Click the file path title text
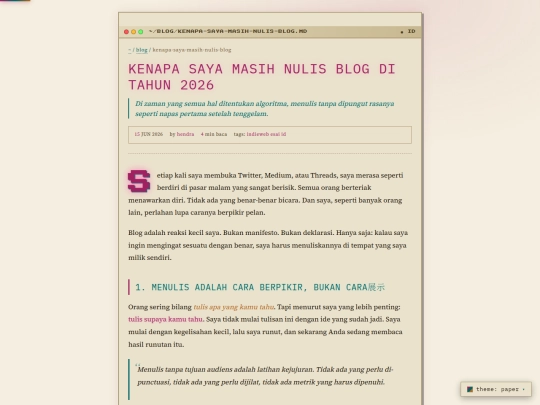 tap(228, 31)
